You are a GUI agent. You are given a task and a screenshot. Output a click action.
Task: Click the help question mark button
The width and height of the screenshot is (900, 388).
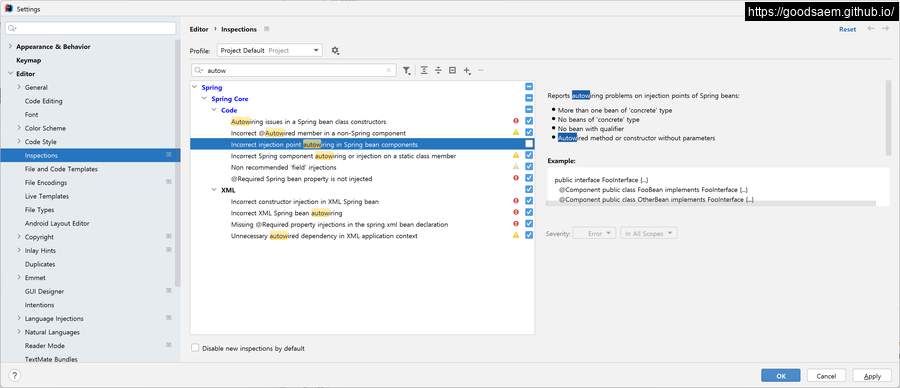(x=15, y=375)
